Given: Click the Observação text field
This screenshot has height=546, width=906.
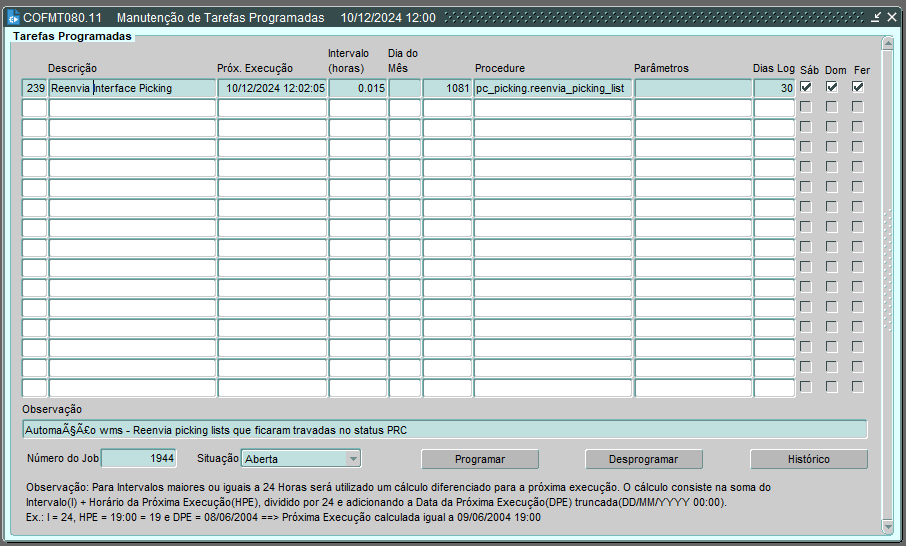Looking at the screenshot, I should coord(444,429).
